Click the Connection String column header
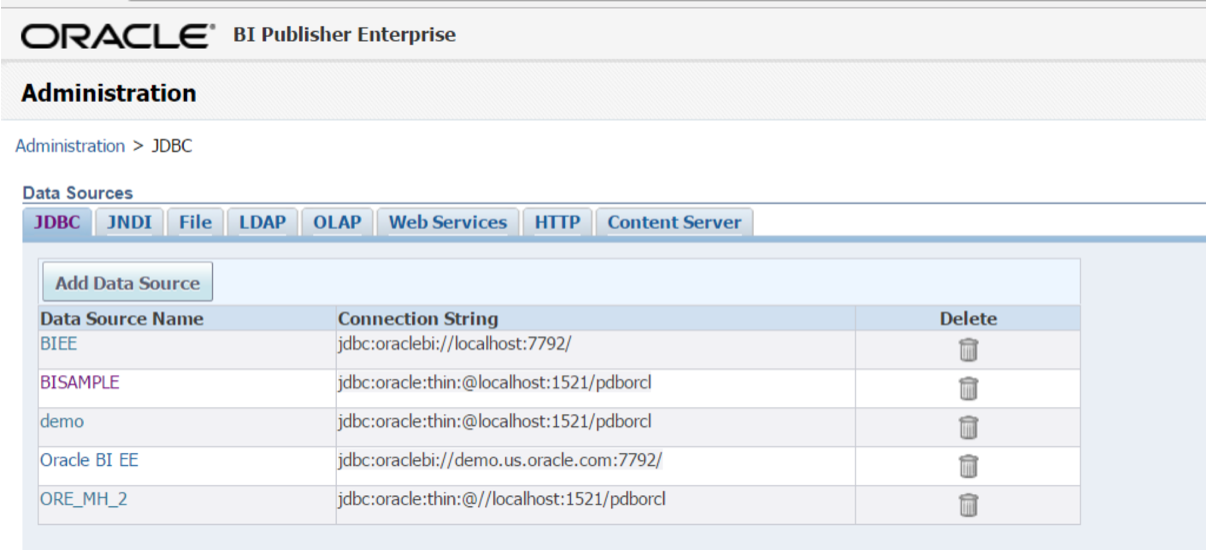 [418, 319]
